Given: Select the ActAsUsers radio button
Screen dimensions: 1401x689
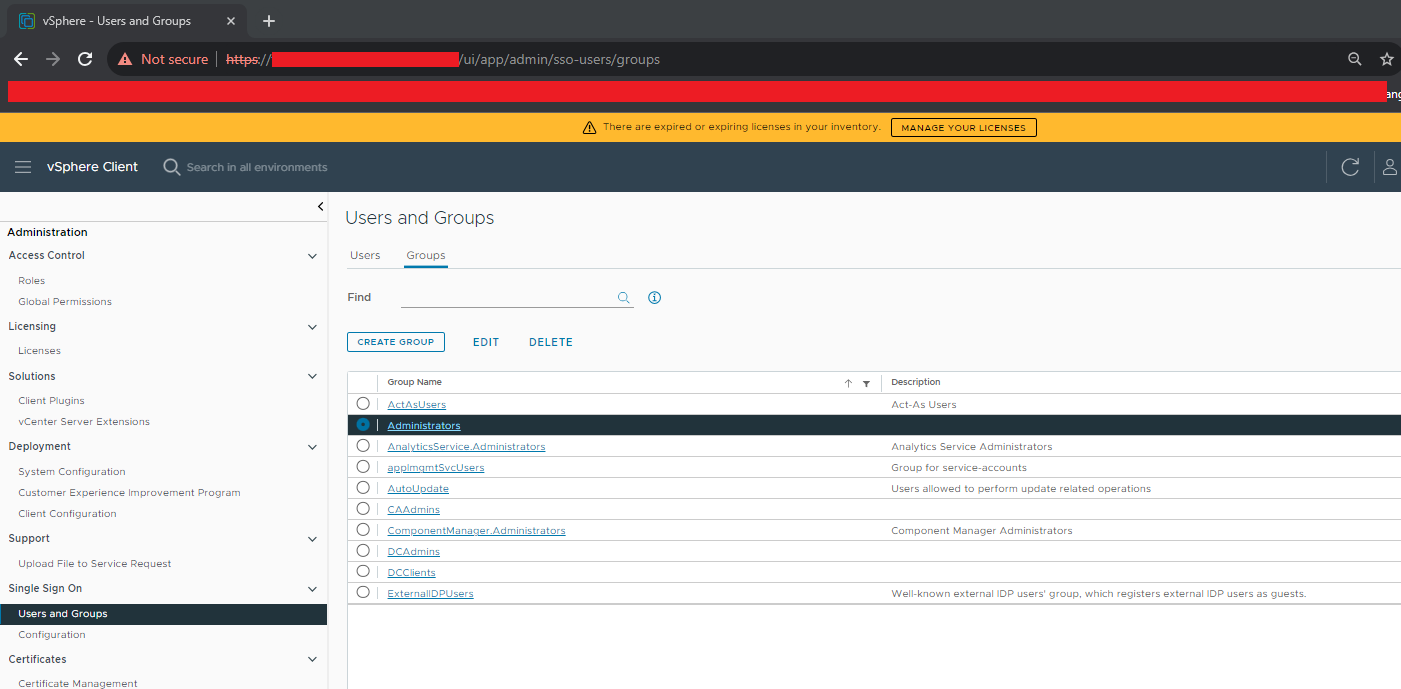Looking at the screenshot, I should pyautogui.click(x=363, y=404).
